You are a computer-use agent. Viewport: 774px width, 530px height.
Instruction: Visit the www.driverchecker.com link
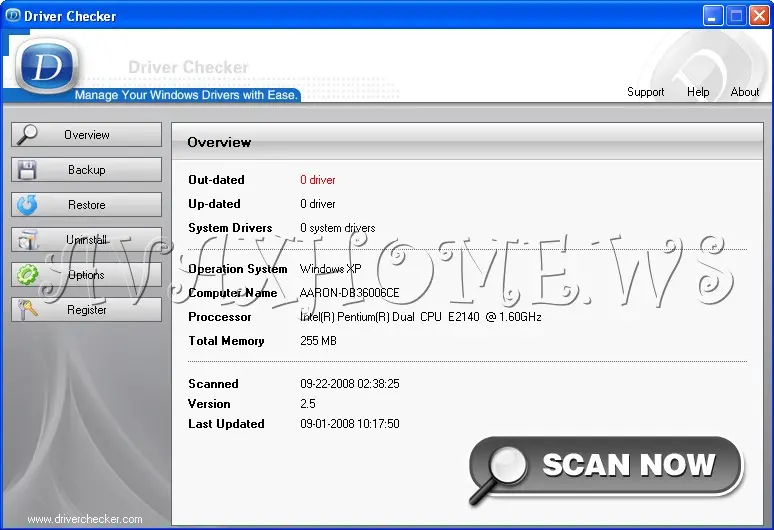tap(85, 519)
